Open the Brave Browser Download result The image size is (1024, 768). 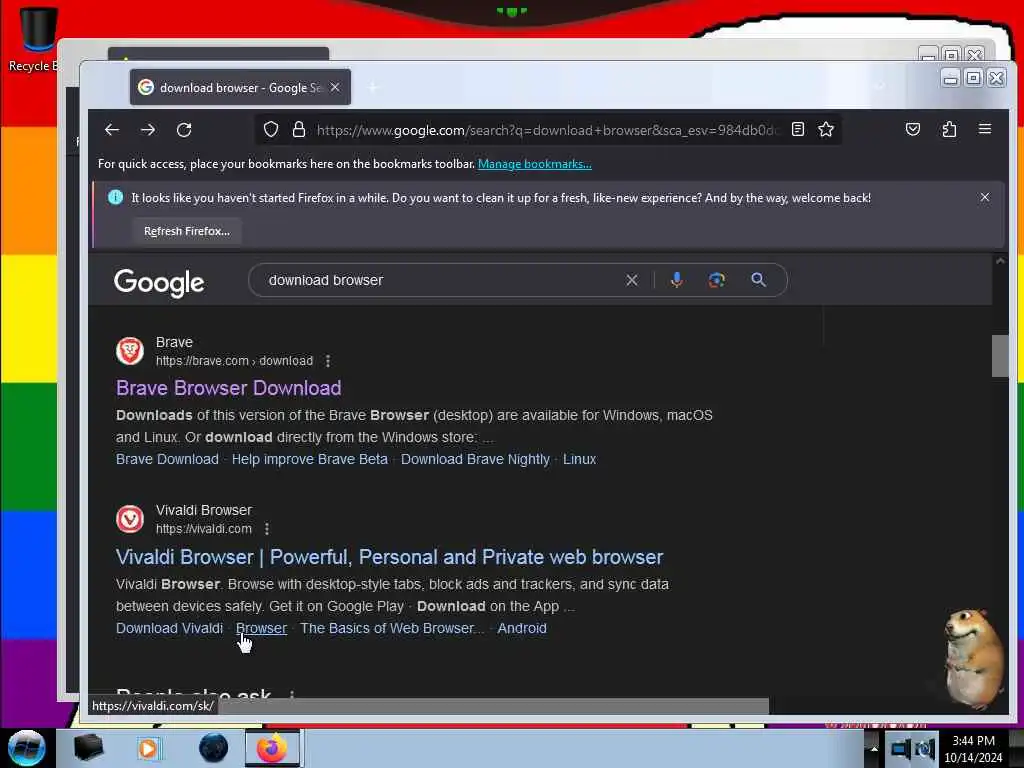point(229,388)
